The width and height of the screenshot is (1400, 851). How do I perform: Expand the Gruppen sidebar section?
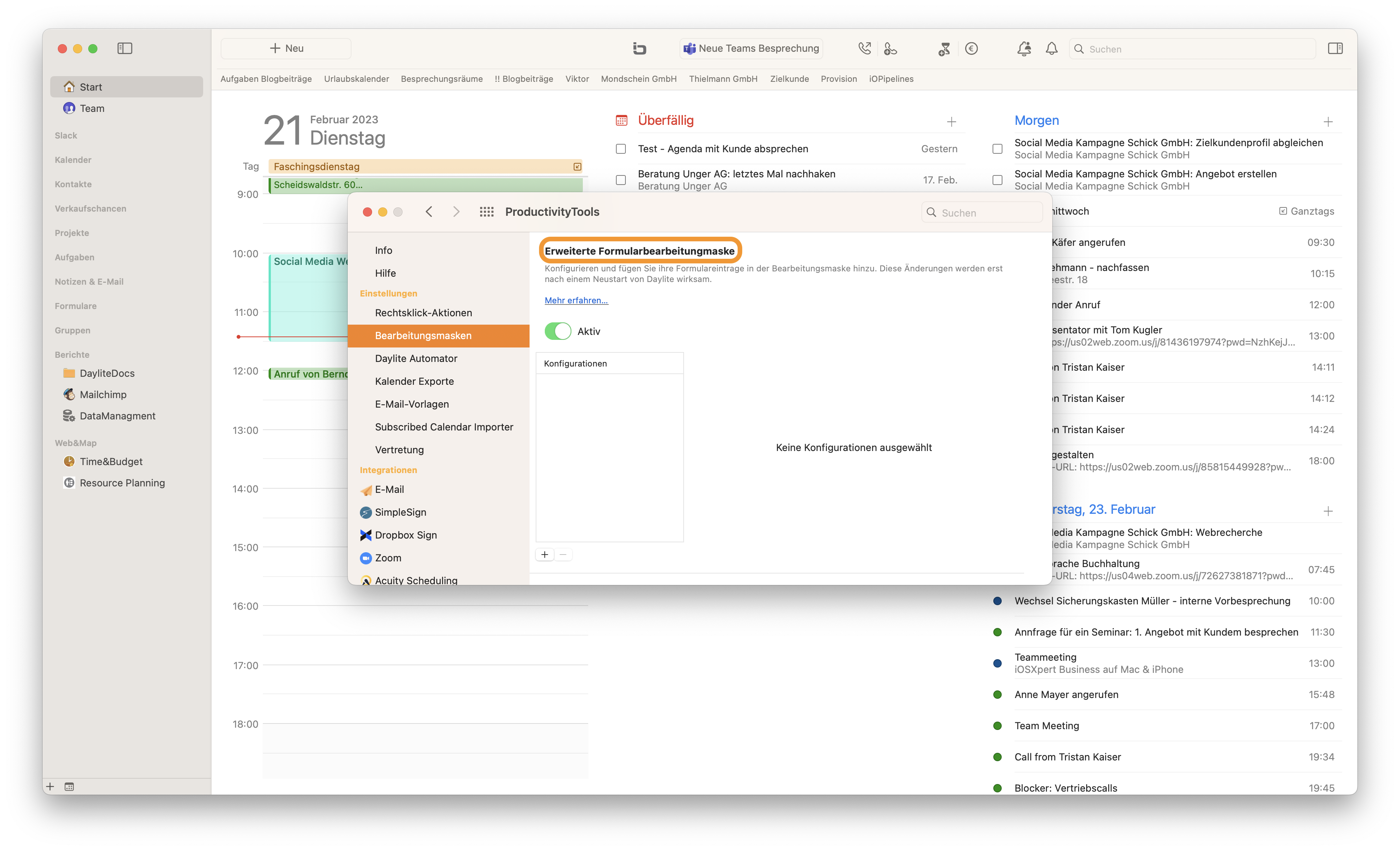point(72,330)
